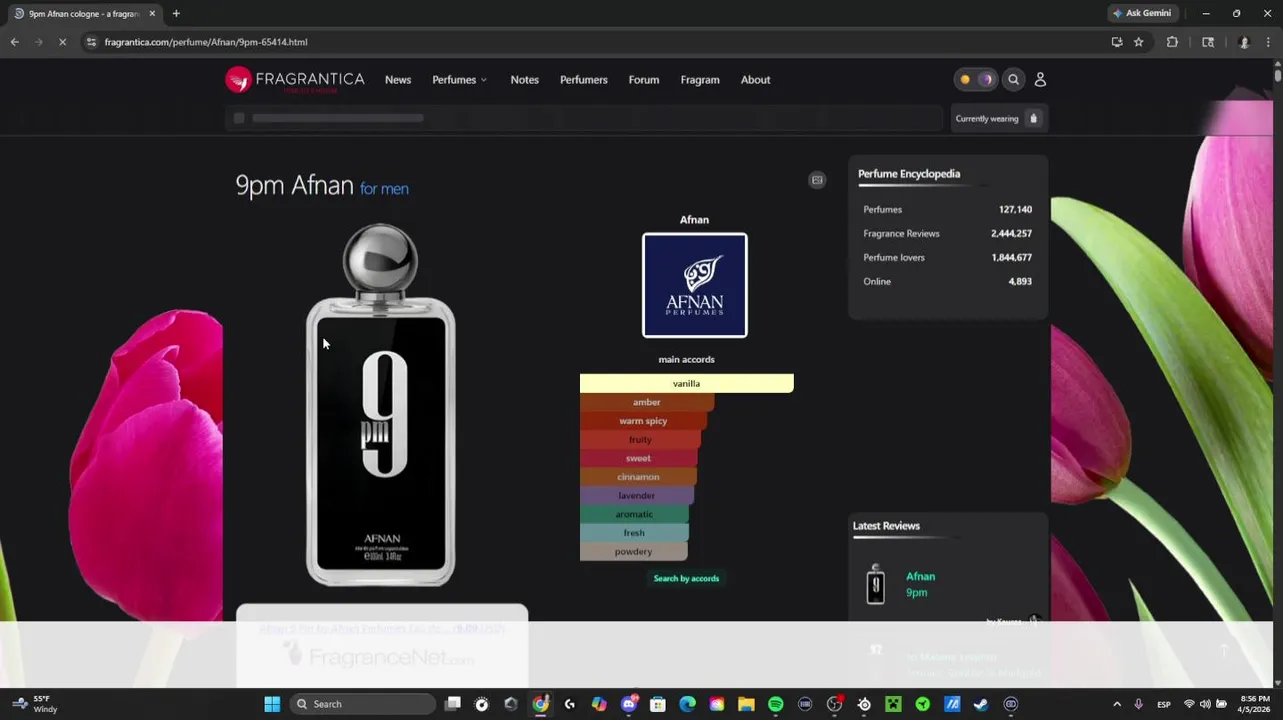1283x720 pixels.
Task: Open Discord from the taskbar
Action: coord(629,704)
